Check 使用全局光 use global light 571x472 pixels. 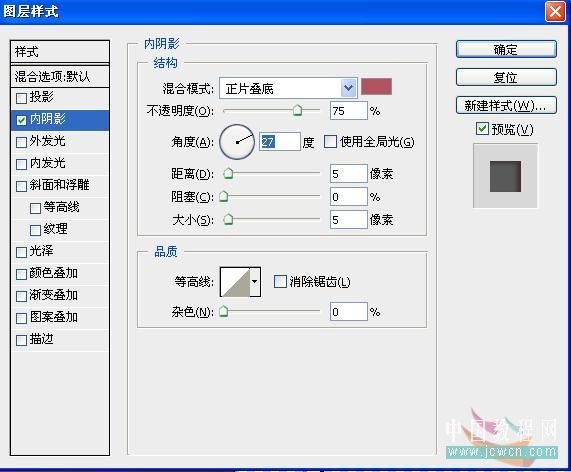330,142
